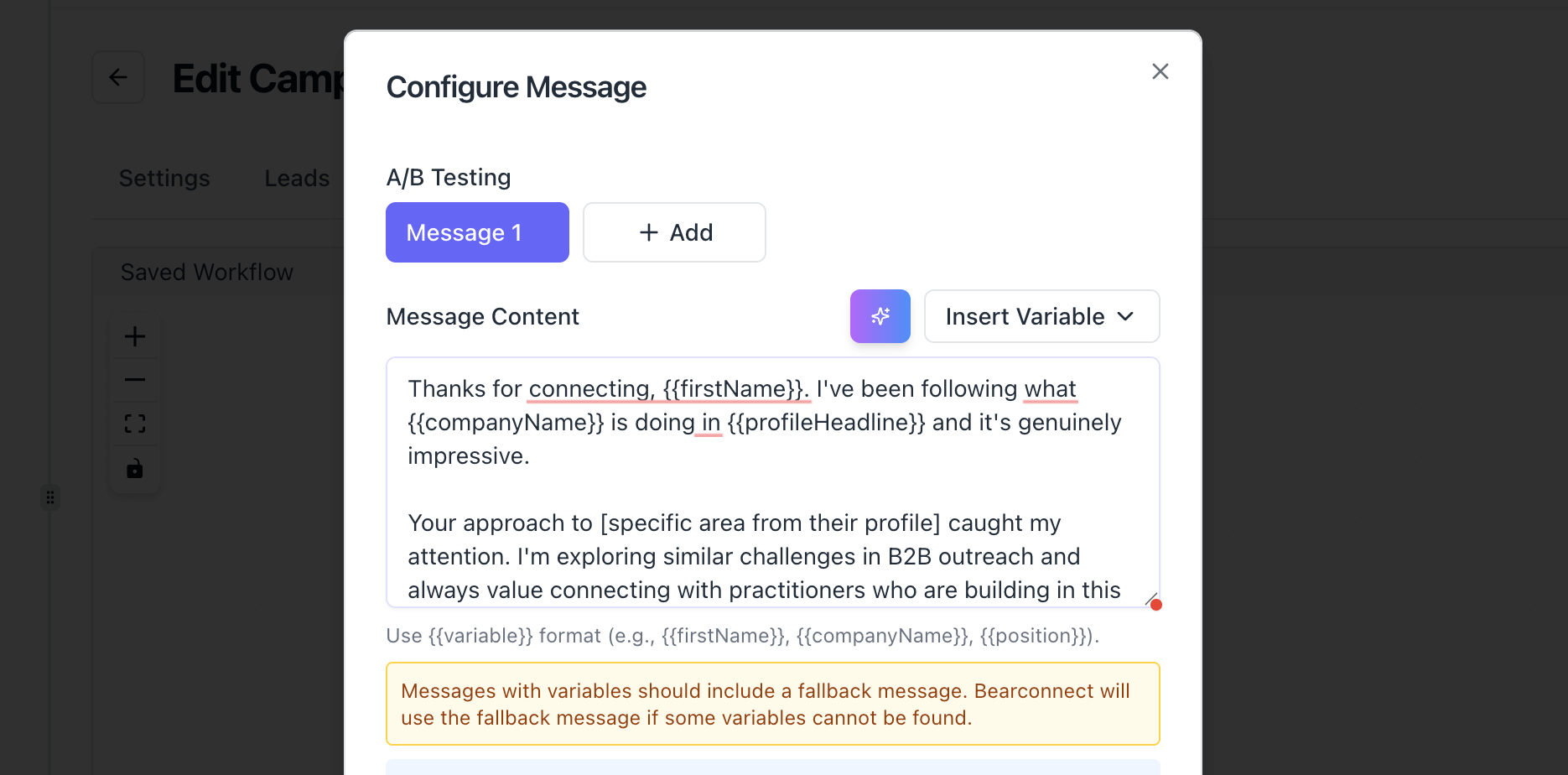Screen dimensions: 1568x775
Task: Zoom out on the workflow canvas
Action: coord(135,380)
